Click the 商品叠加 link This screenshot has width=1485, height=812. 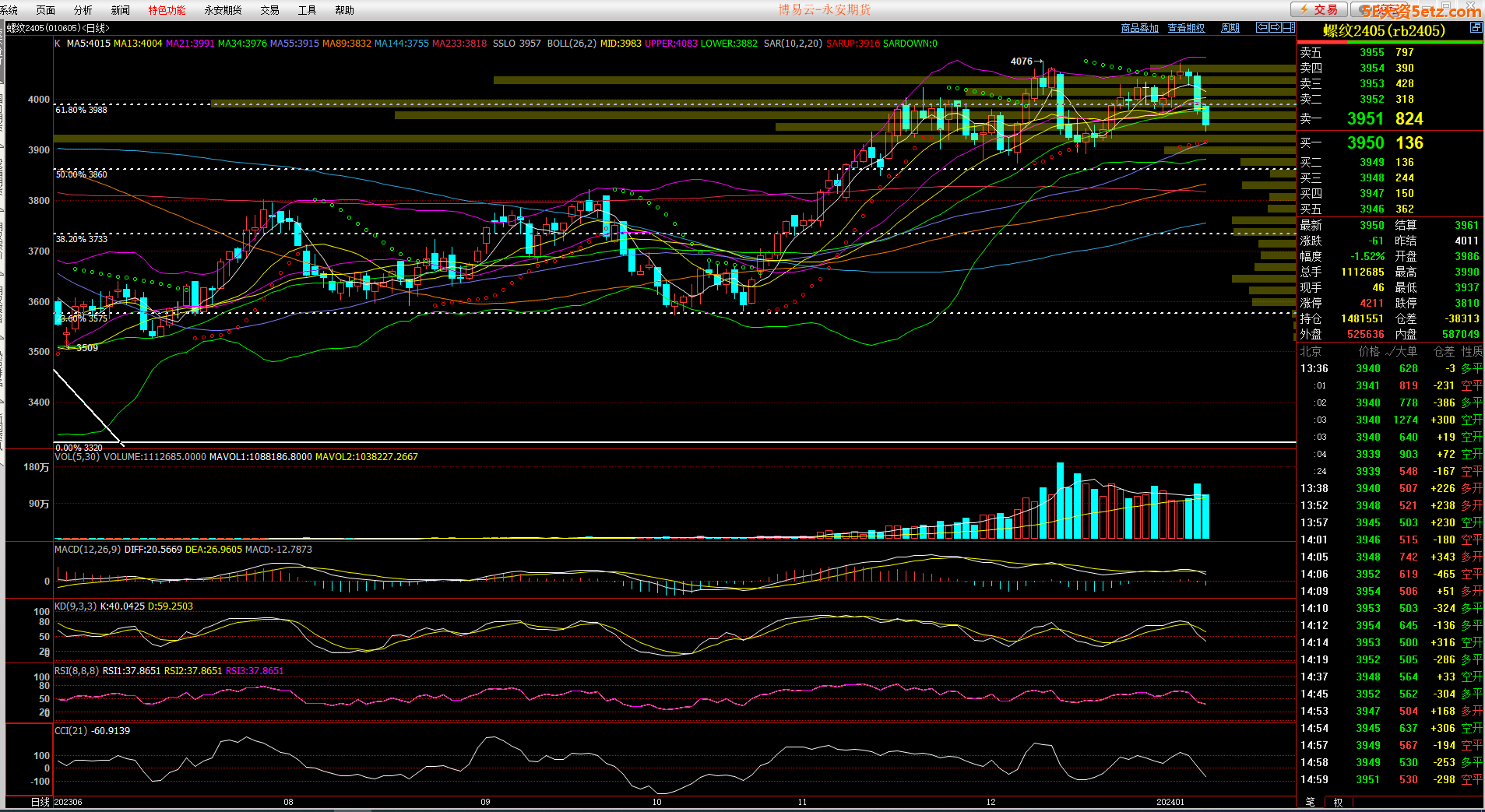1139,28
